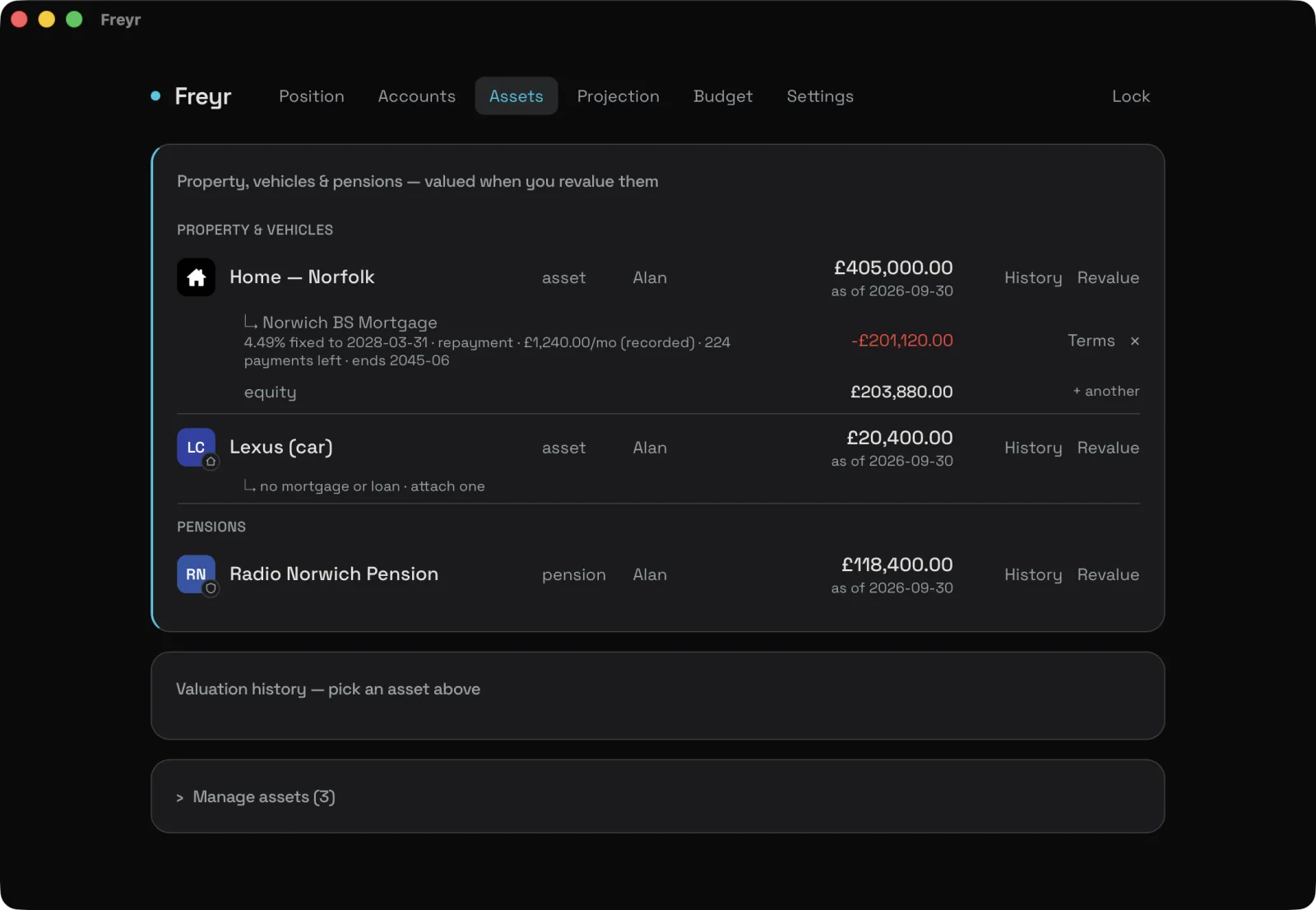1316x910 pixels.
Task: Attach a loan via 'attach one' link
Action: click(447, 486)
